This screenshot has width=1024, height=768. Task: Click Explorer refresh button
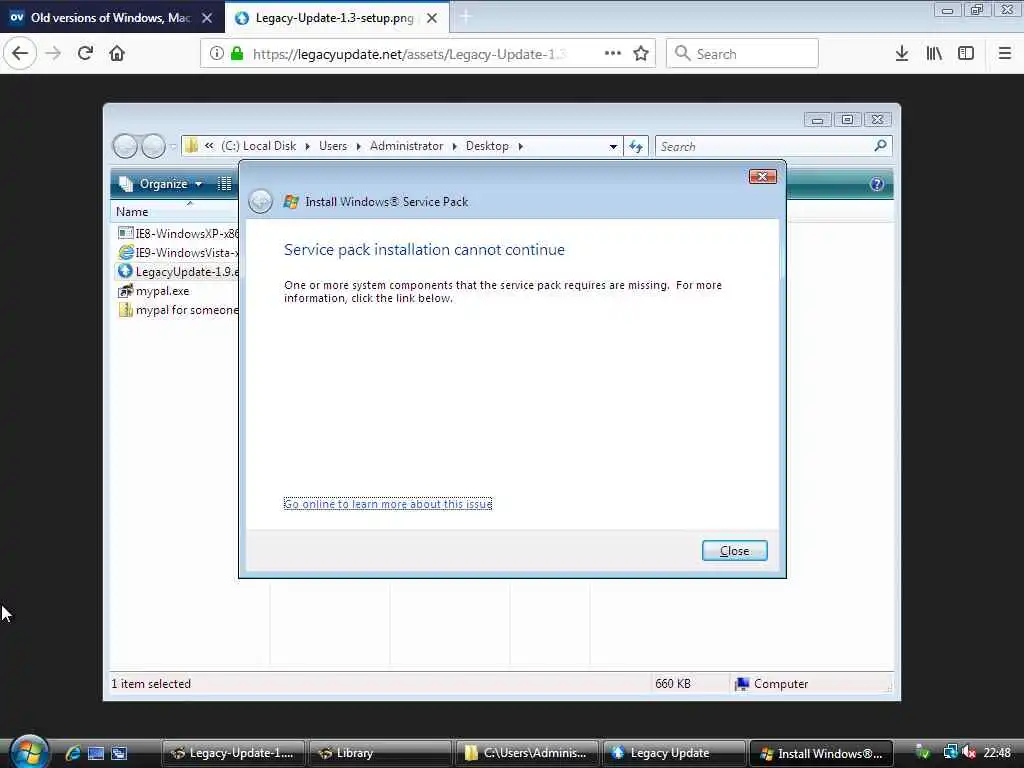point(636,146)
